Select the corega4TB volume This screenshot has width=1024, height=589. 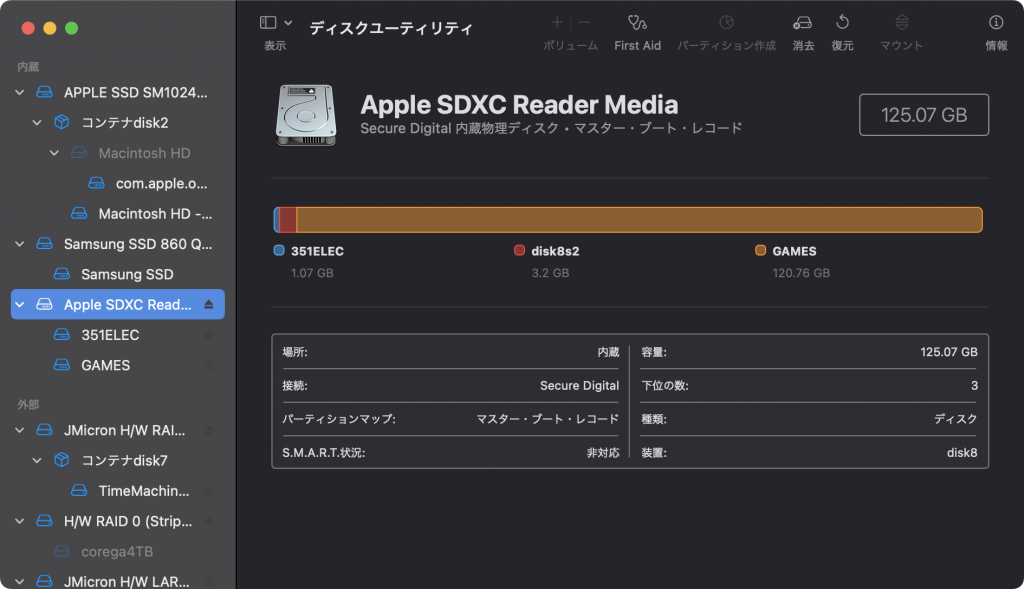pyautogui.click(x=117, y=552)
